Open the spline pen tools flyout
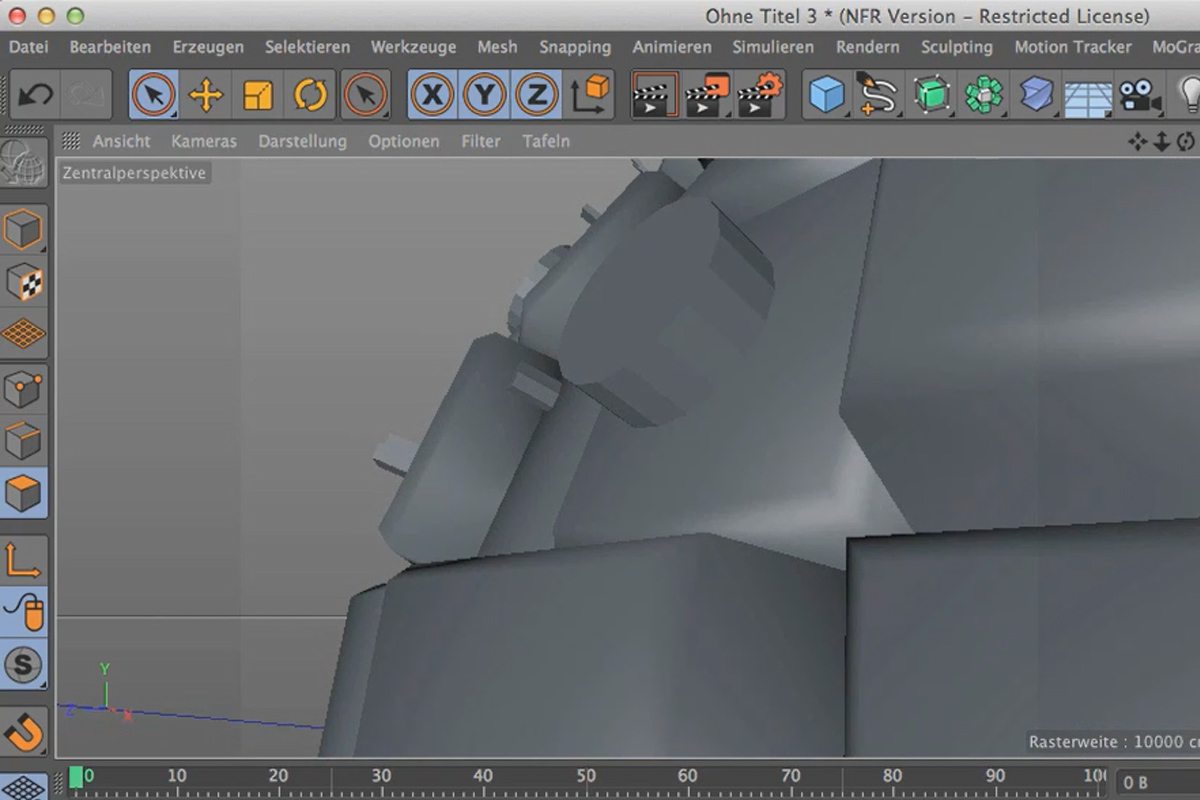The image size is (1200, 800). click(878, 96)
